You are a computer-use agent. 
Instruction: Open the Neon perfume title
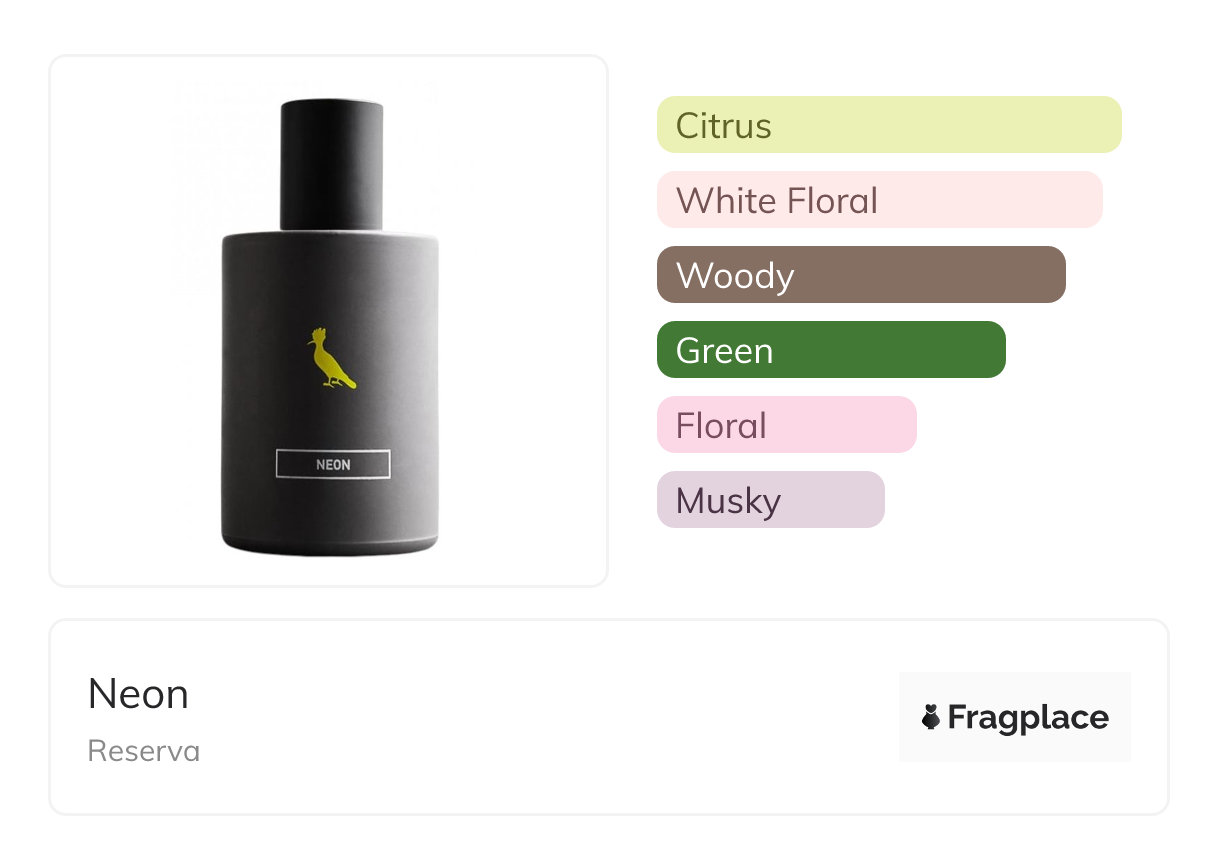tap(138, 694)
